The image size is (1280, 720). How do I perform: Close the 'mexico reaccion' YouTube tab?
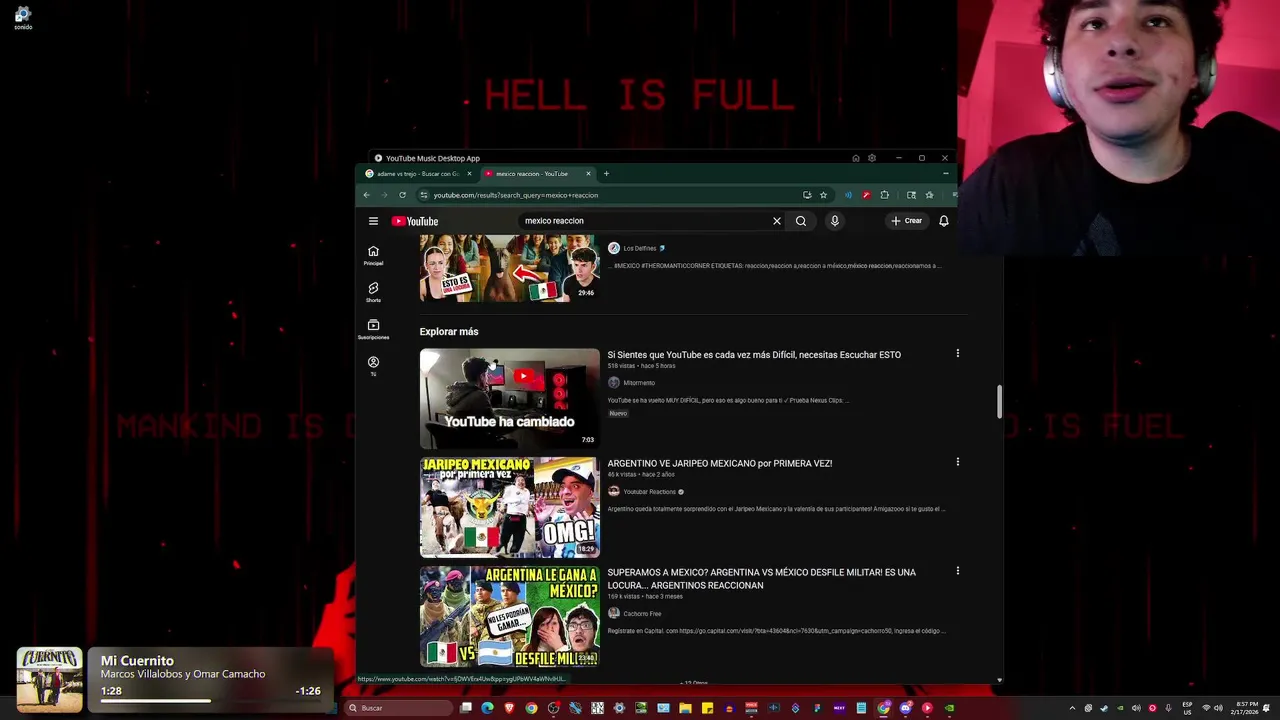click(588, 174)
